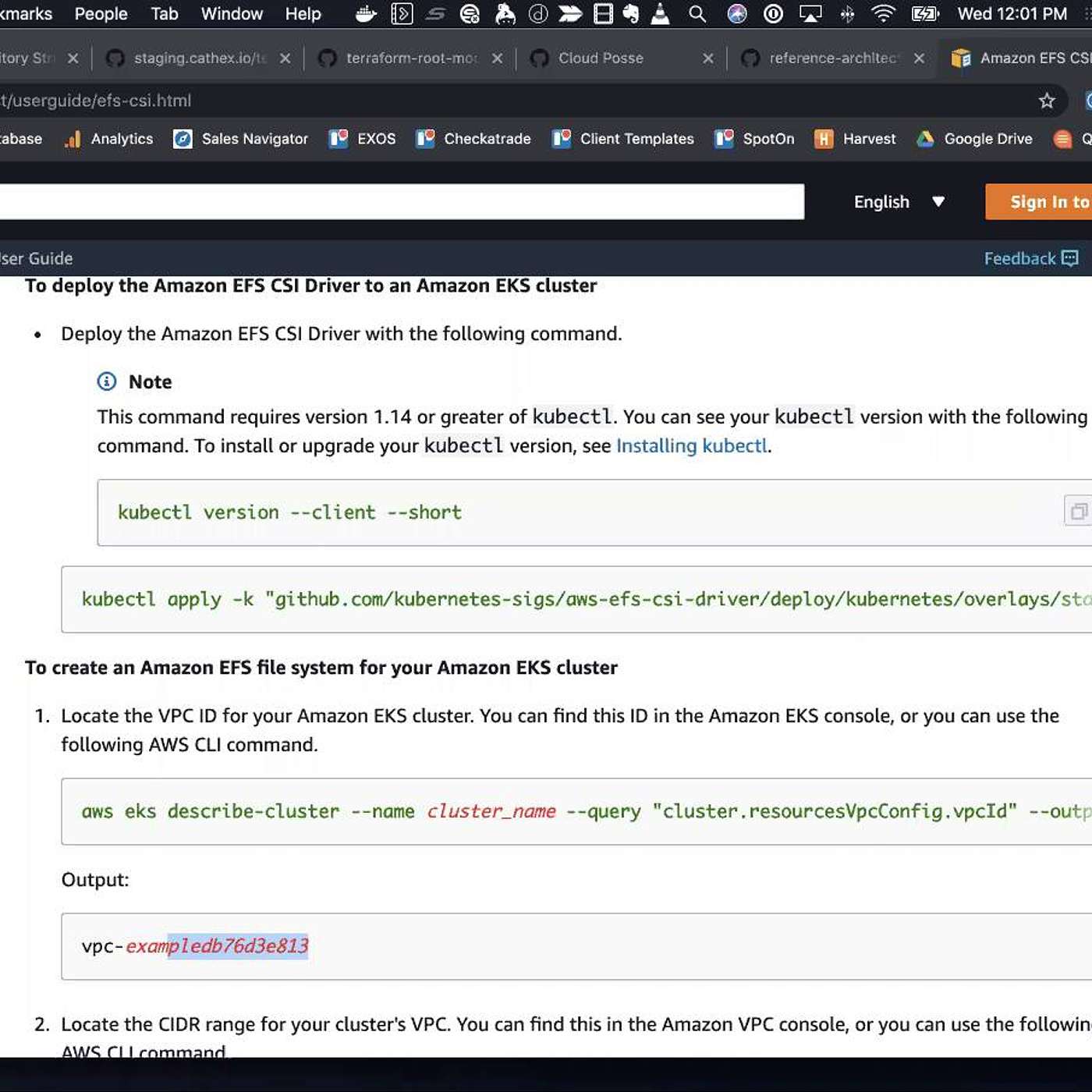The width and height of the screenshot is (1092, 1092).
Task: Open Spotlight search magnifier
Action: (697, 14)
